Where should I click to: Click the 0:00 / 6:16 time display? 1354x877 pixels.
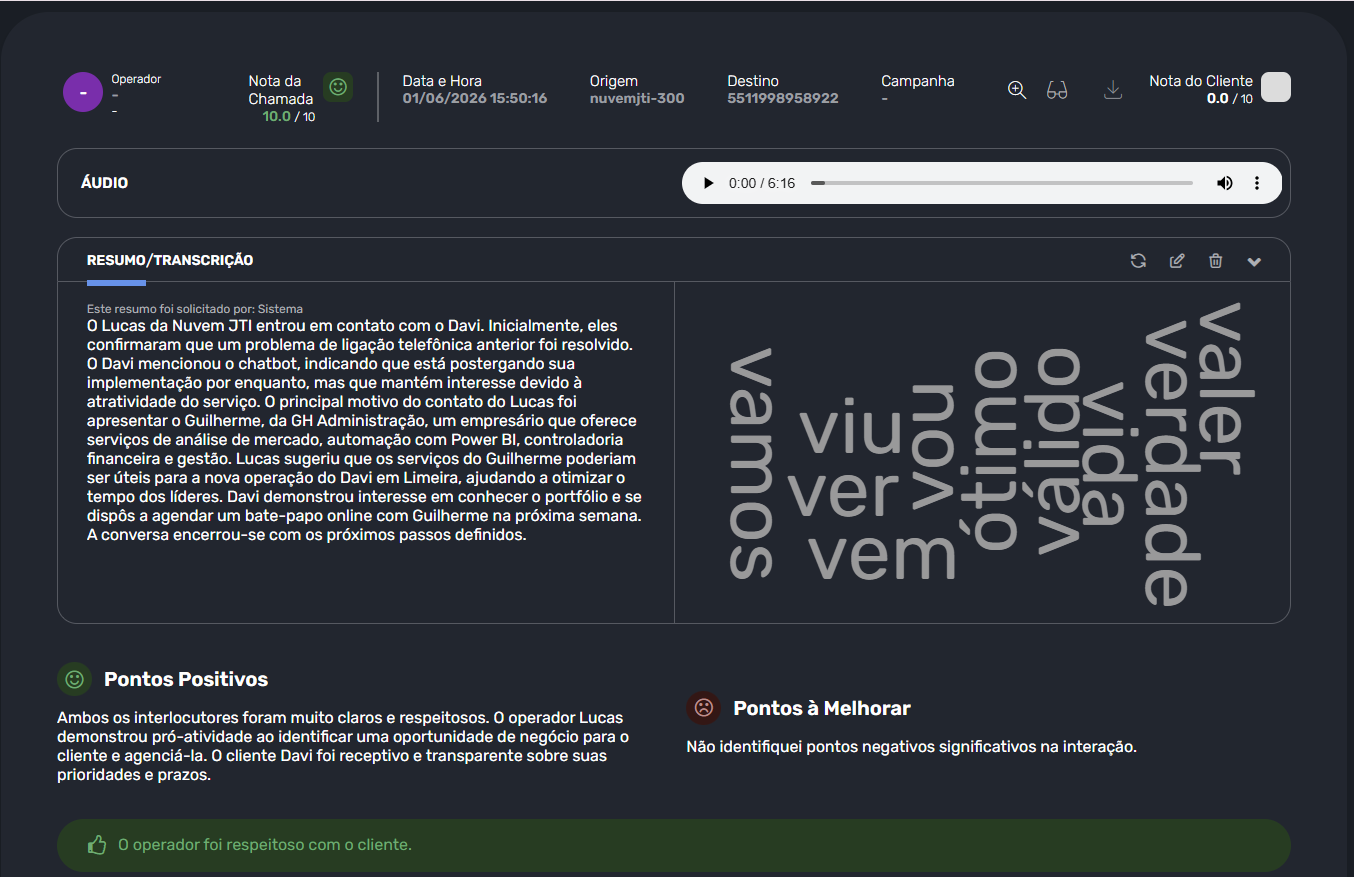(x=762, y=183)
